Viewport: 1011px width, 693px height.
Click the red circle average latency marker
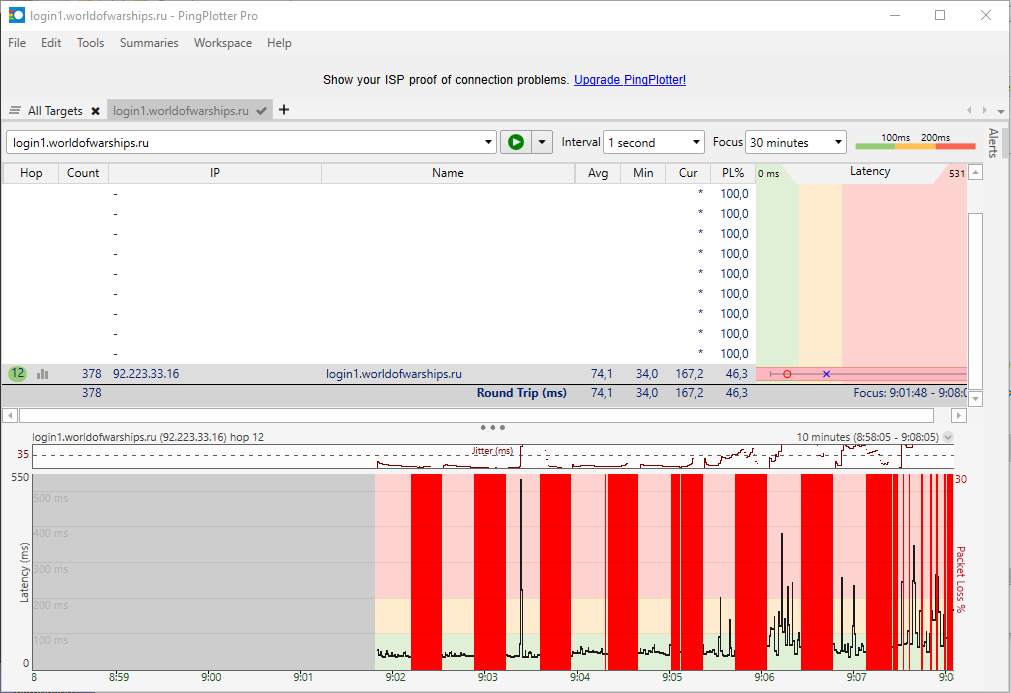pos(787,374)
